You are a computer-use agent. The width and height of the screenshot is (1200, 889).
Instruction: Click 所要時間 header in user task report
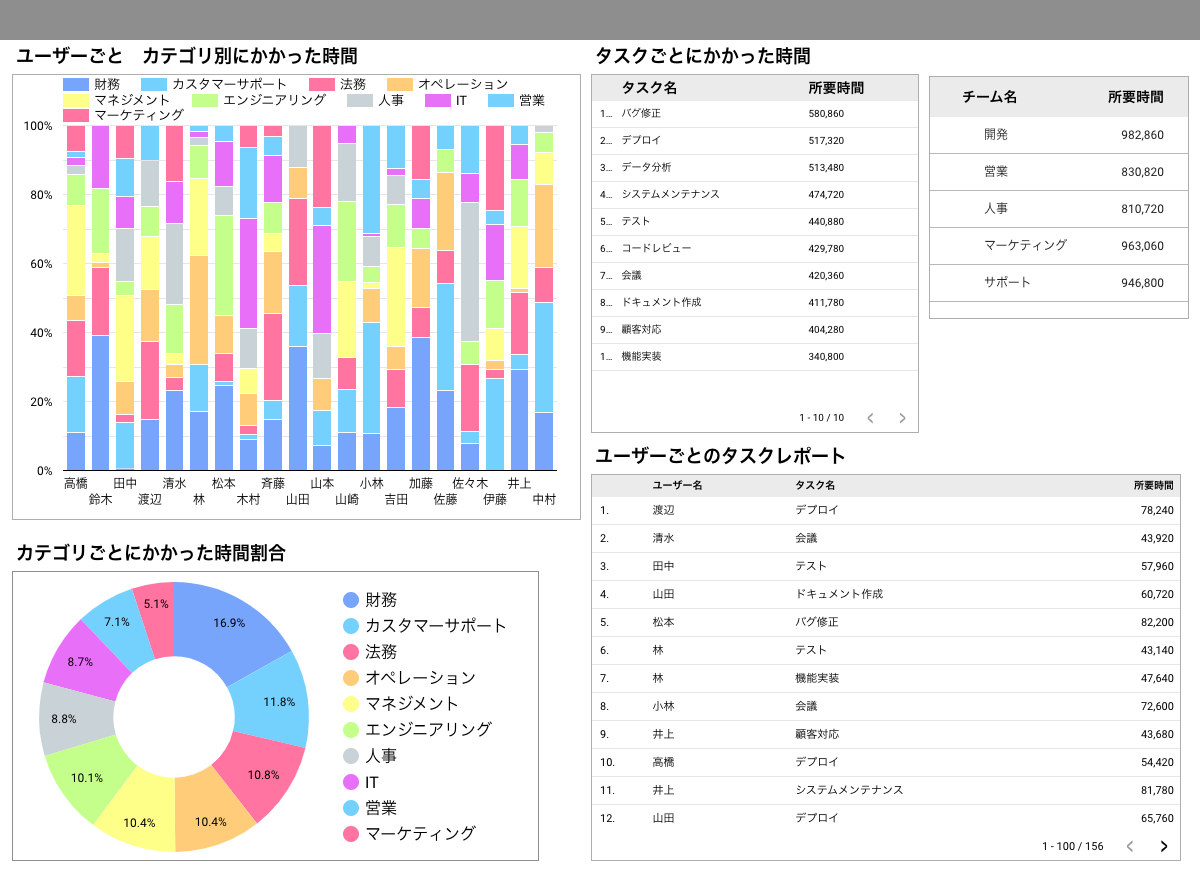coord(1153,485)
